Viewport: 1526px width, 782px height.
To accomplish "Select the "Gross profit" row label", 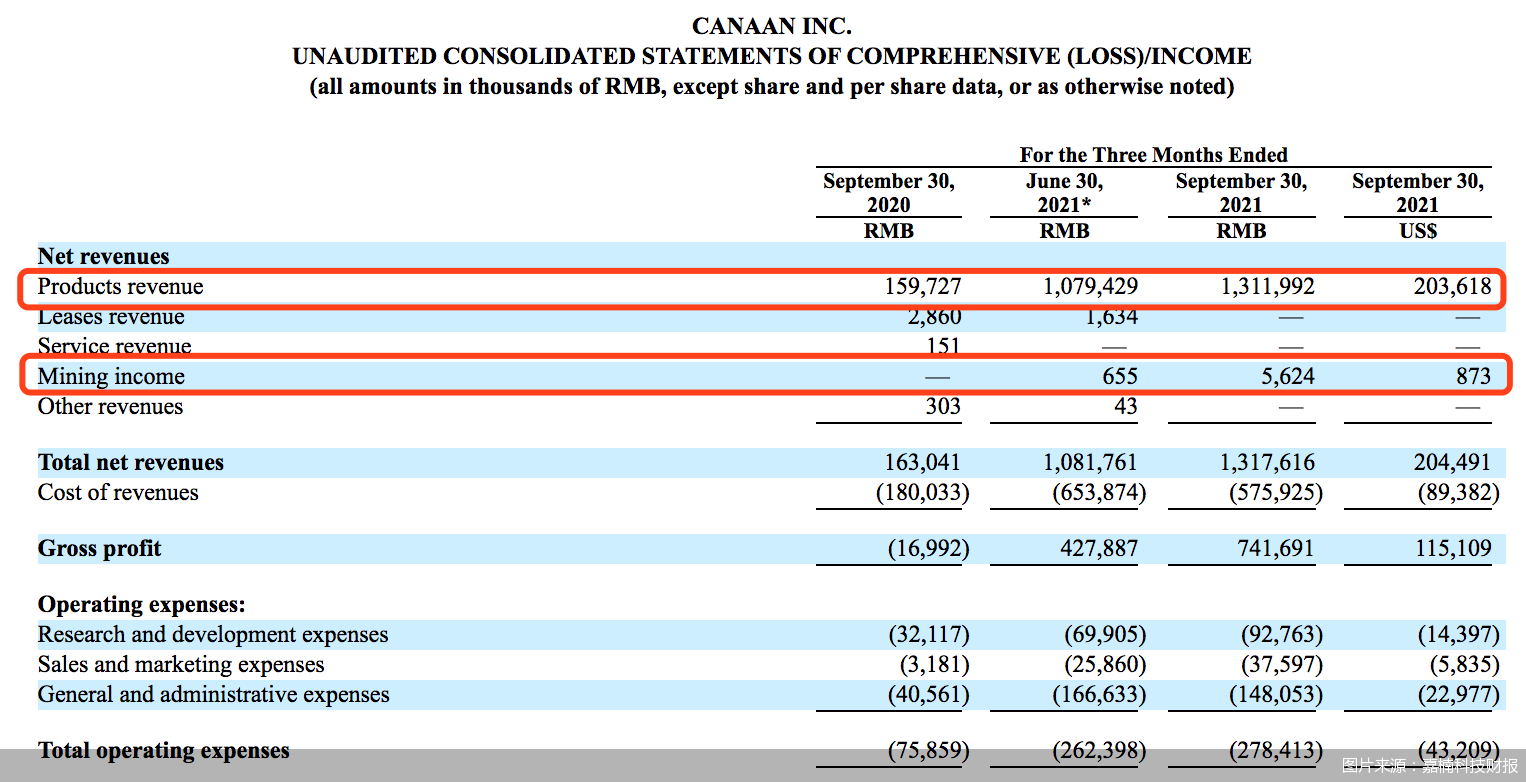I will (x=100, y=549).
